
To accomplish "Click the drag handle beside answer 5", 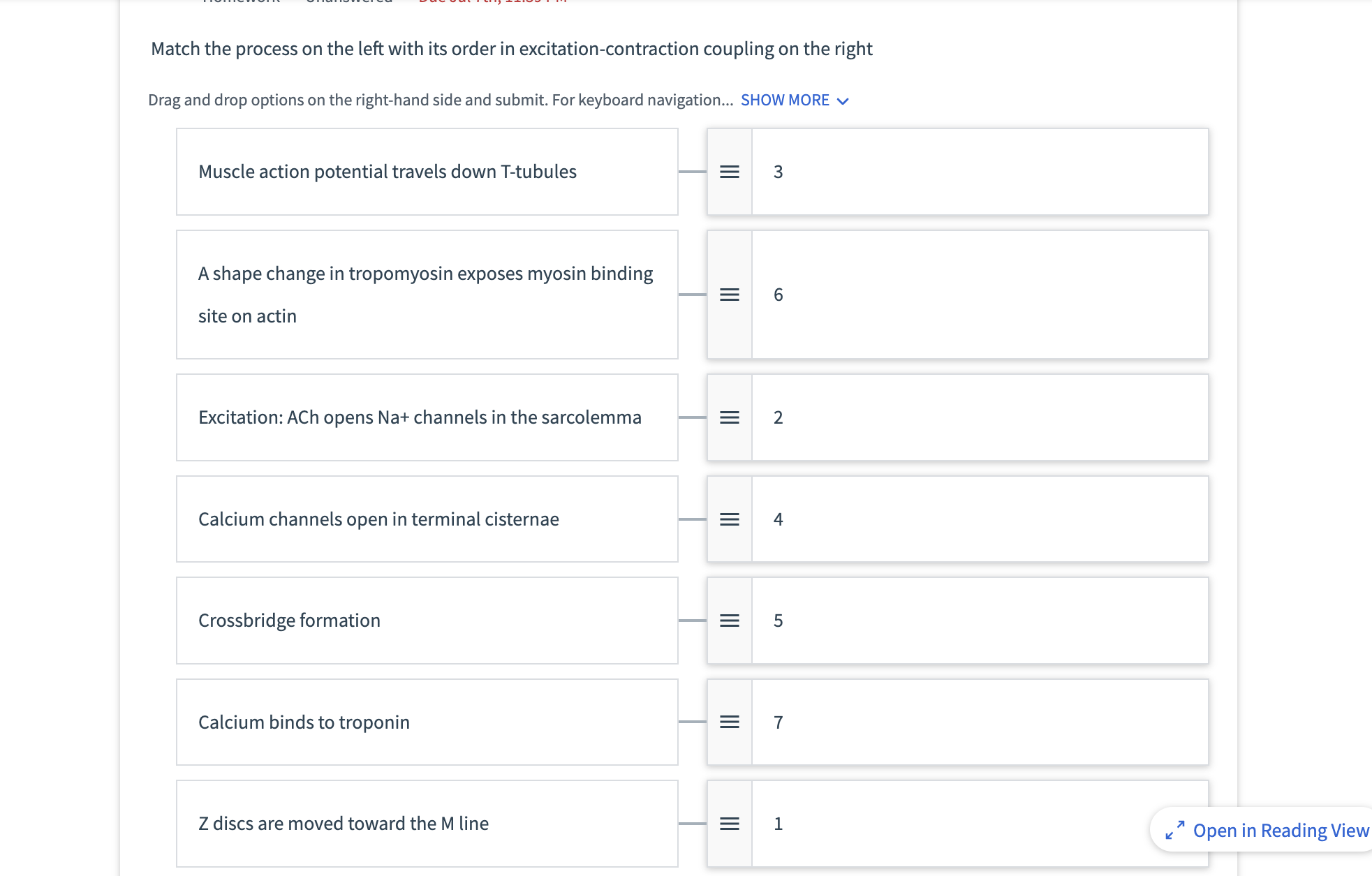I will [729, 621].
